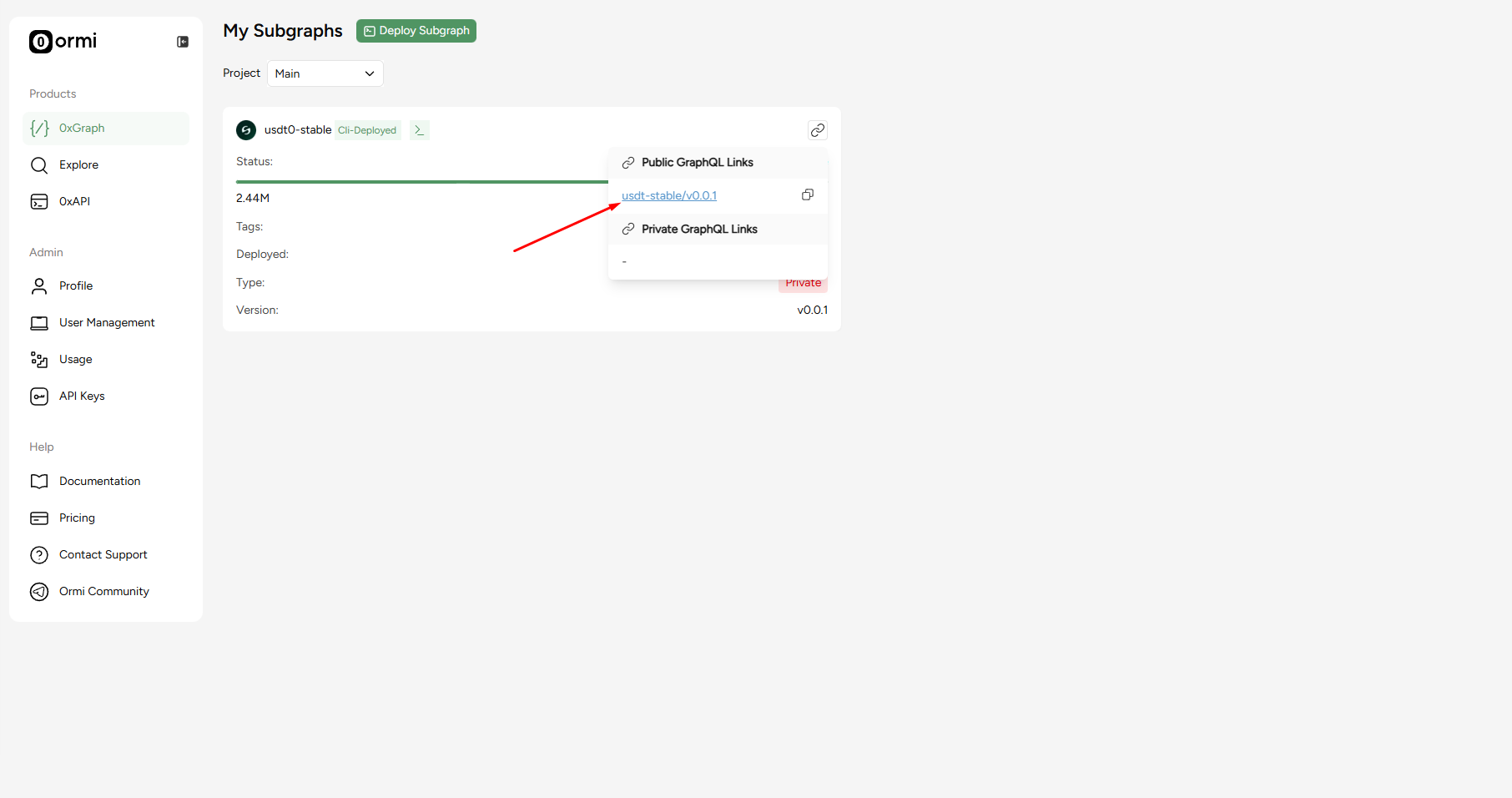The height and width of the screenshot is (798, 1512).
Task: Go to the Pricing page
Action: click(77, 518)
